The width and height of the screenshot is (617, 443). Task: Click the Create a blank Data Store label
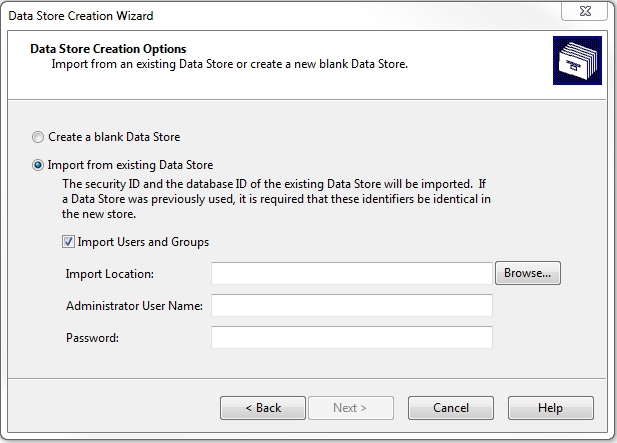click(x=114, y=137)
